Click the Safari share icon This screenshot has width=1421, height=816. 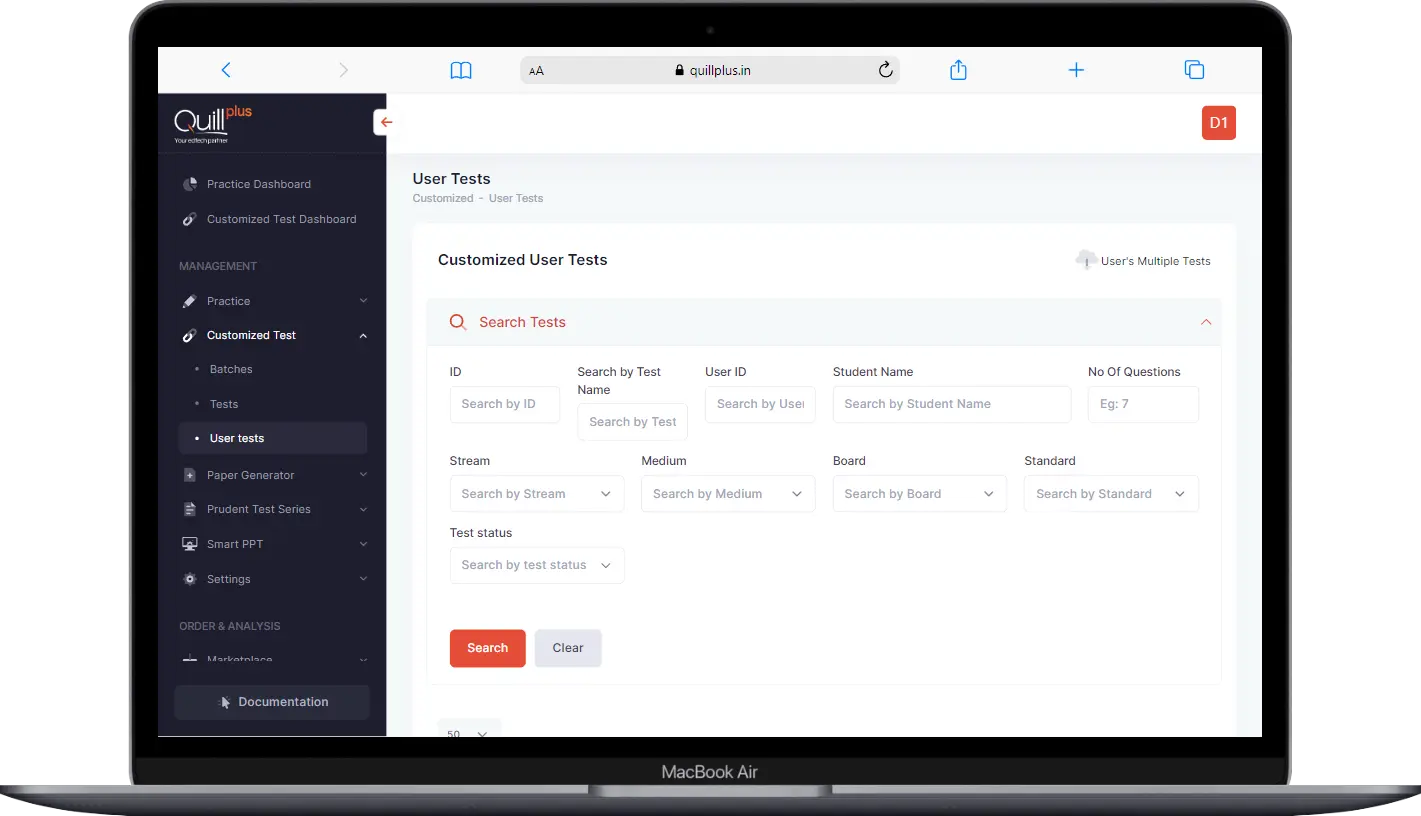pyautogui.click(x=957, y=69)
